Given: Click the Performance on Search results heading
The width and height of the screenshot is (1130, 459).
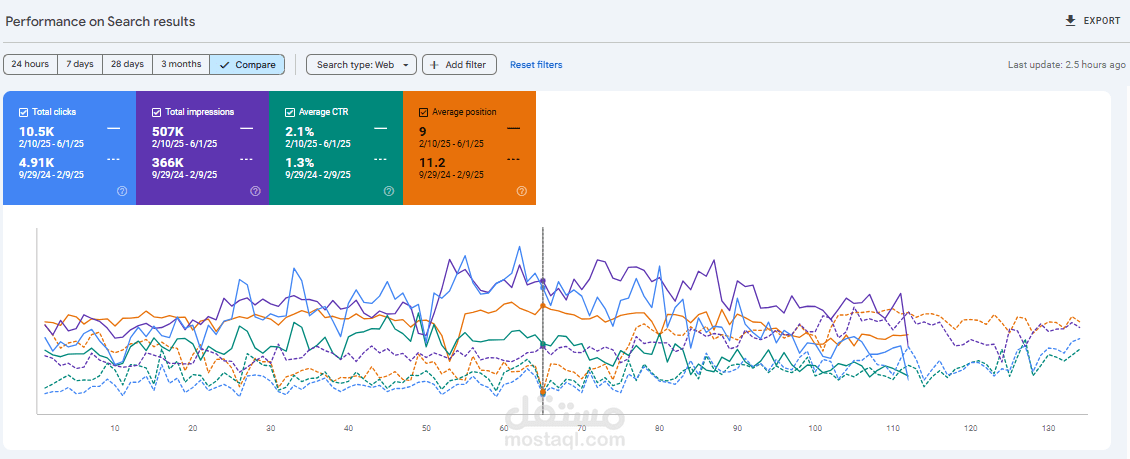Looking at the screenshot, I should point(100,22).
